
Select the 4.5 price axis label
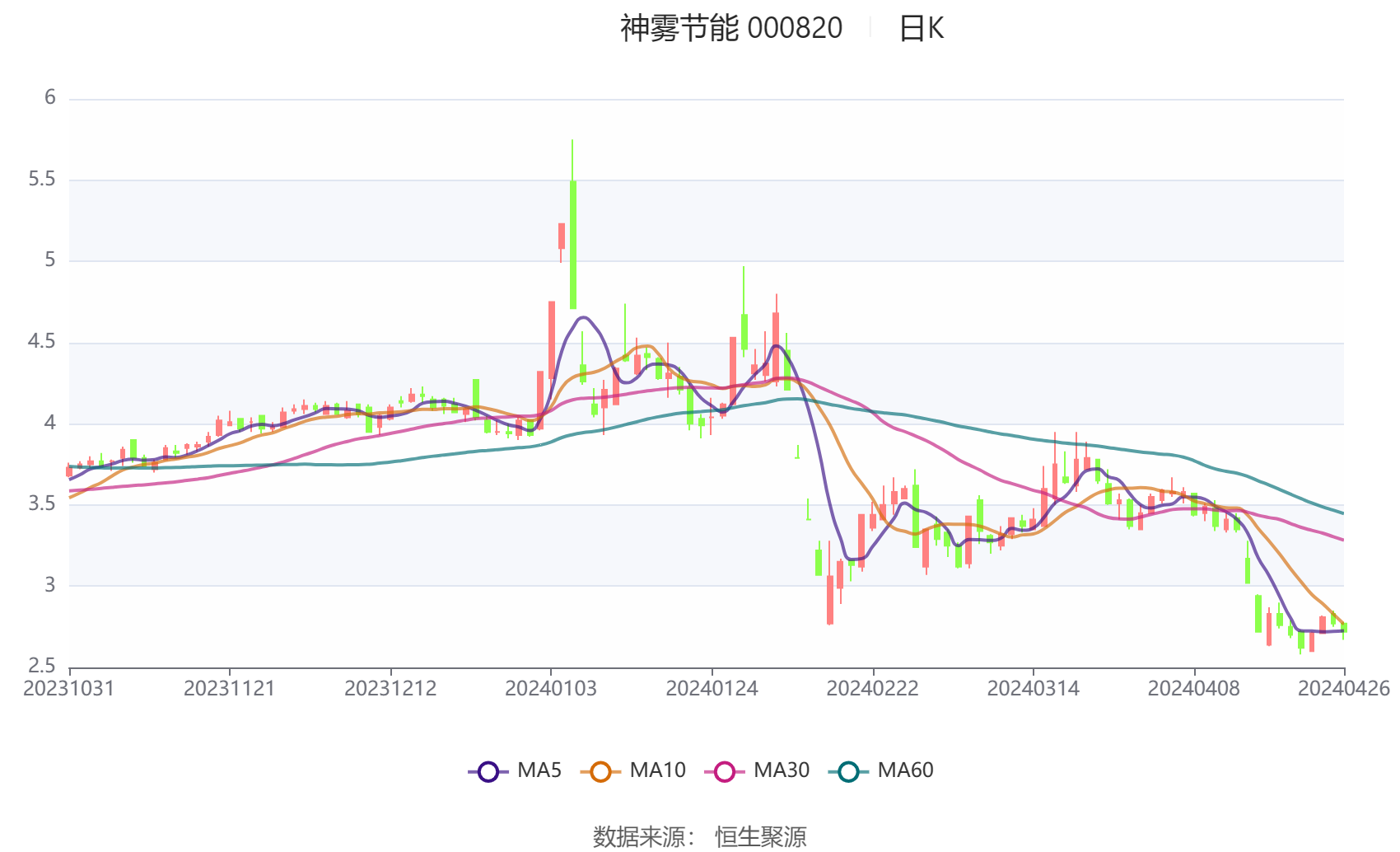pos(42,341)
